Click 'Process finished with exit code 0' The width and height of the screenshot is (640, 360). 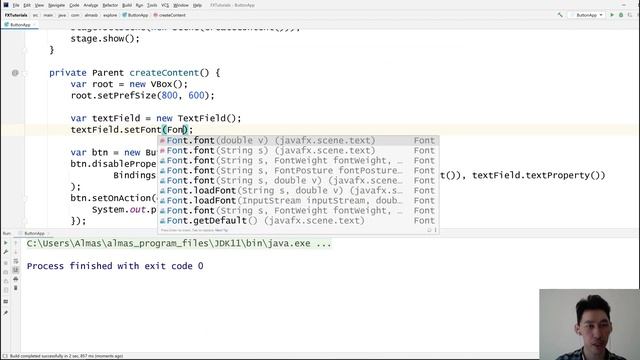(115, 266)
